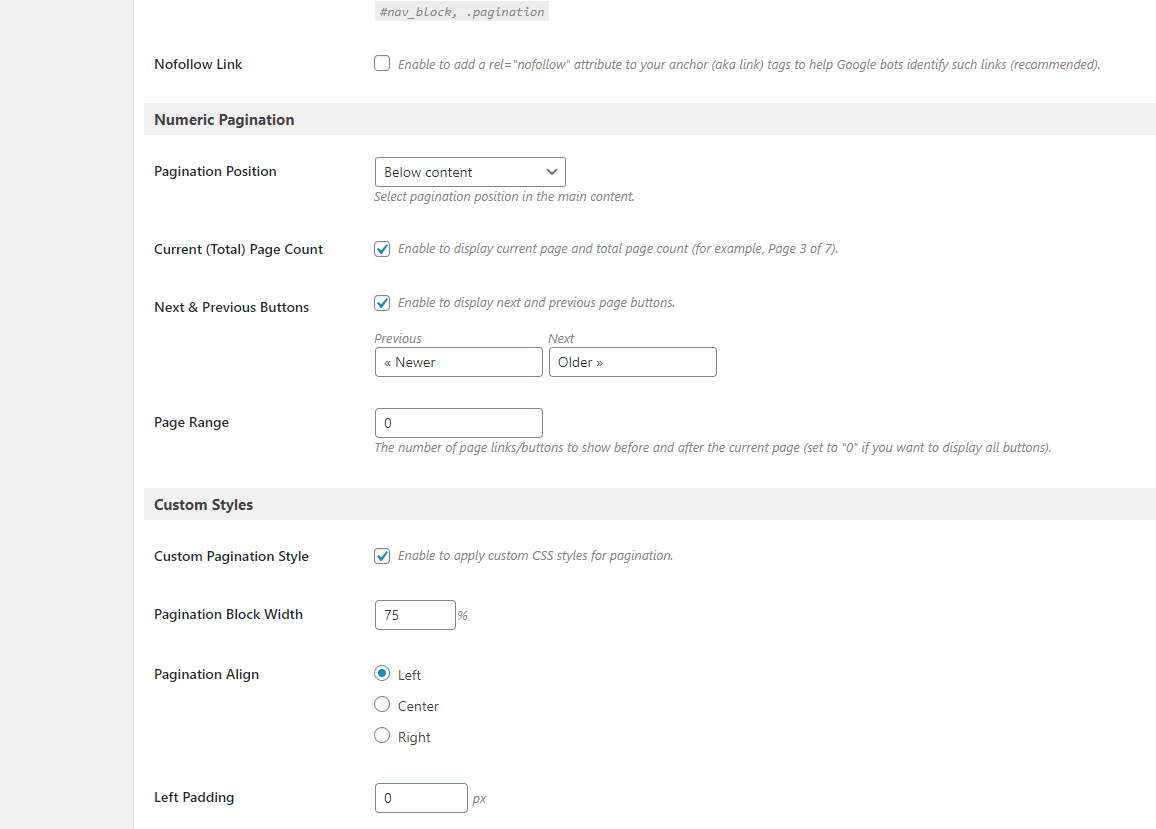1156x829 pixels.
Task: Edit the Next button text field
Action: pos(633,362)
